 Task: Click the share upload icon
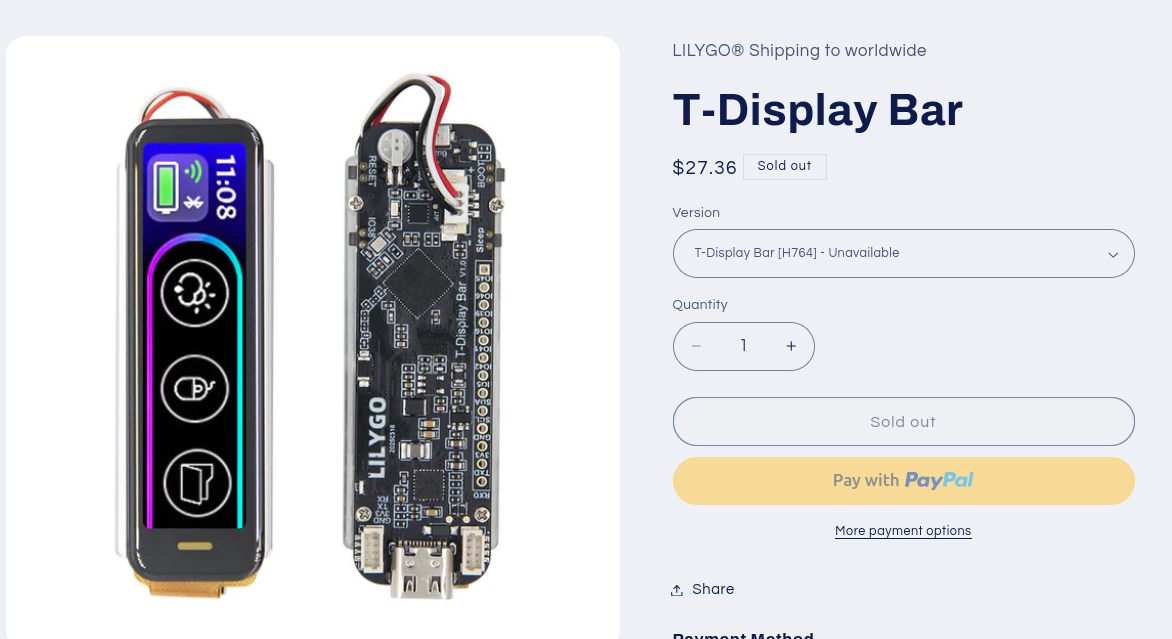point(676,590)
